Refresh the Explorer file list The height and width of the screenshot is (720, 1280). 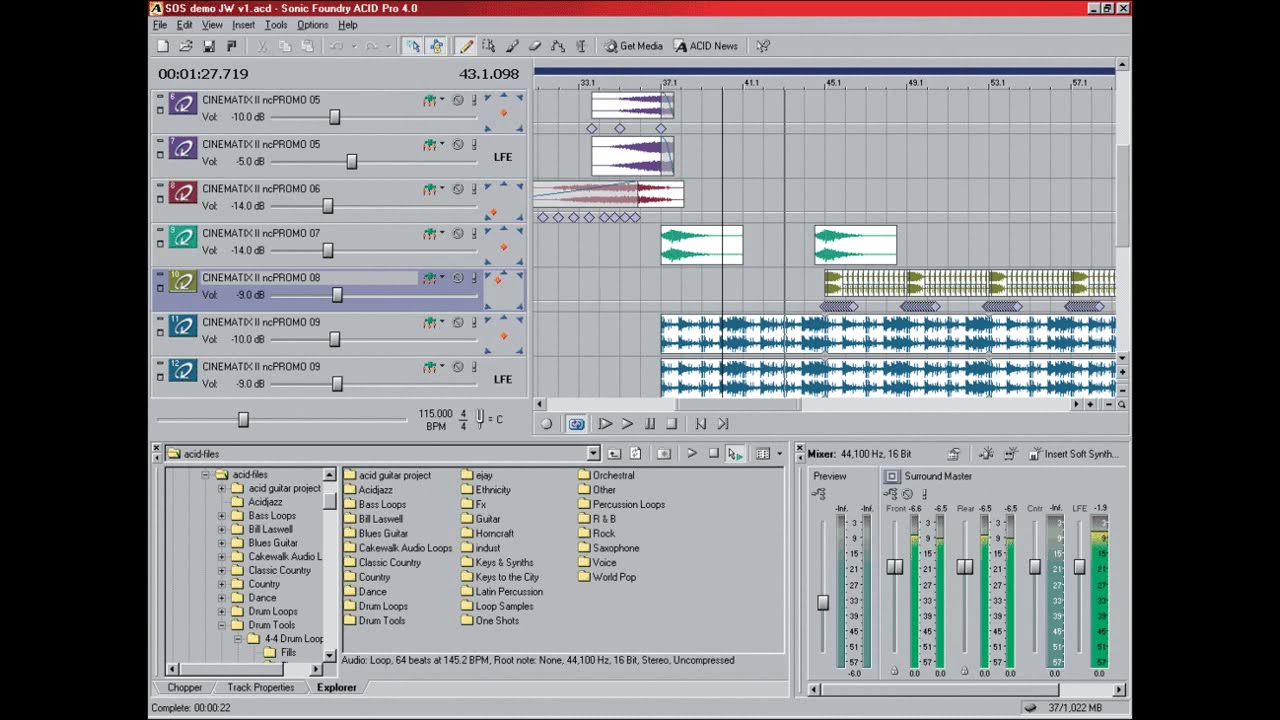coord(635,454)
